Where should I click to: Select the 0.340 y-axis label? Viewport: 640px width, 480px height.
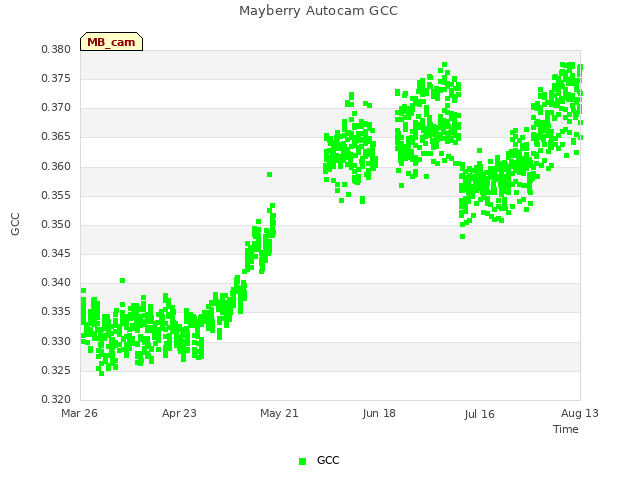click(x=56, y=282)
